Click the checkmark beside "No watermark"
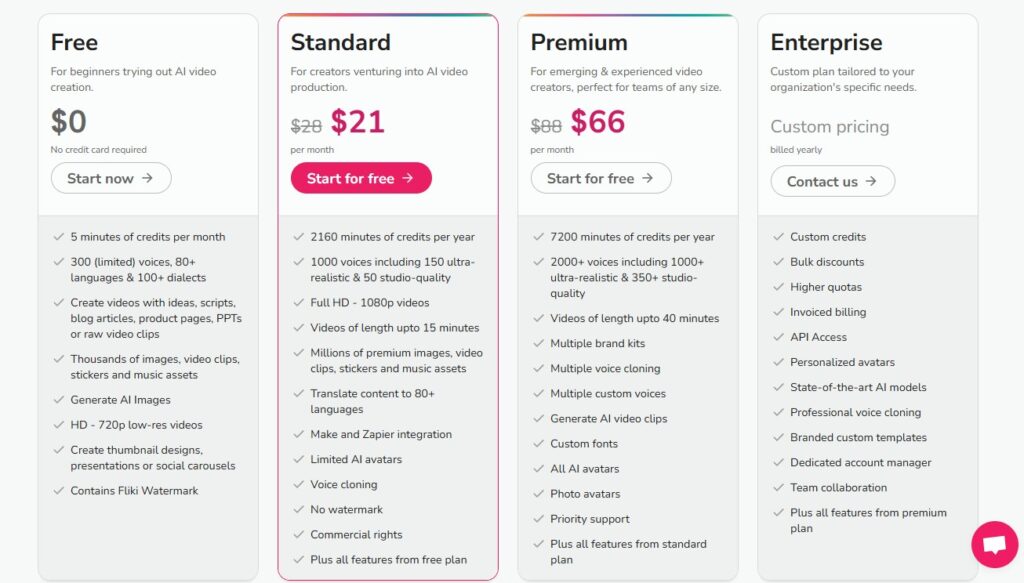Viewport: 1024px width, 583px height. [298, 509]
